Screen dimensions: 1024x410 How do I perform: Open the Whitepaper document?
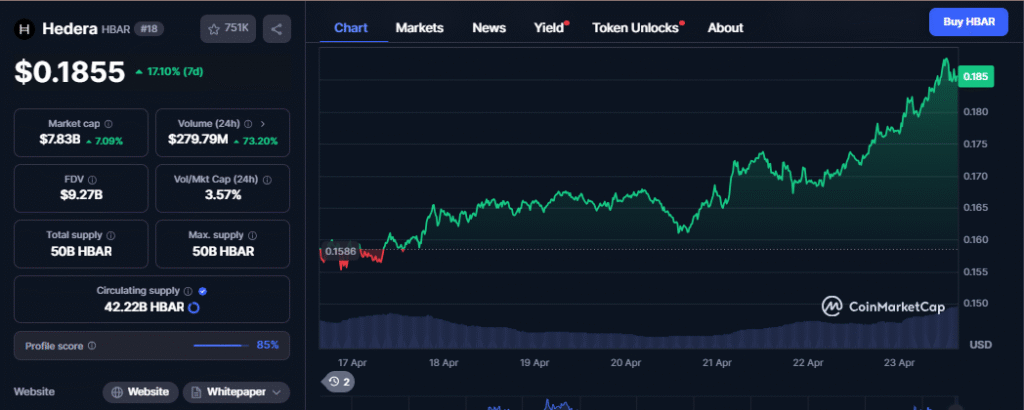236,392
